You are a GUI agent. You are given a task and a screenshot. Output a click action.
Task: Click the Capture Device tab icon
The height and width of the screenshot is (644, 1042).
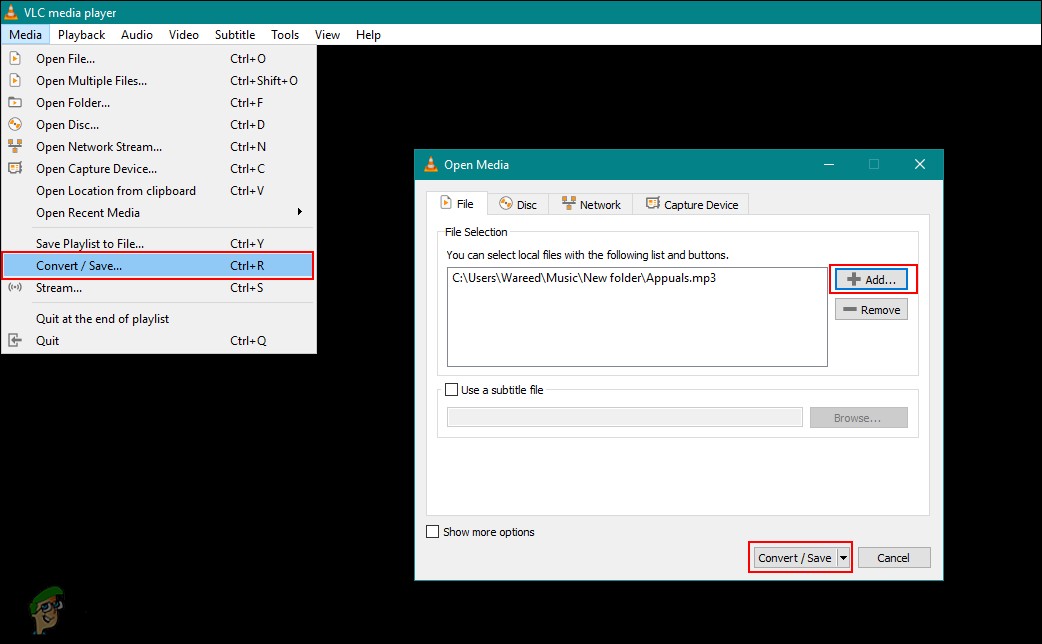[653, 203]
